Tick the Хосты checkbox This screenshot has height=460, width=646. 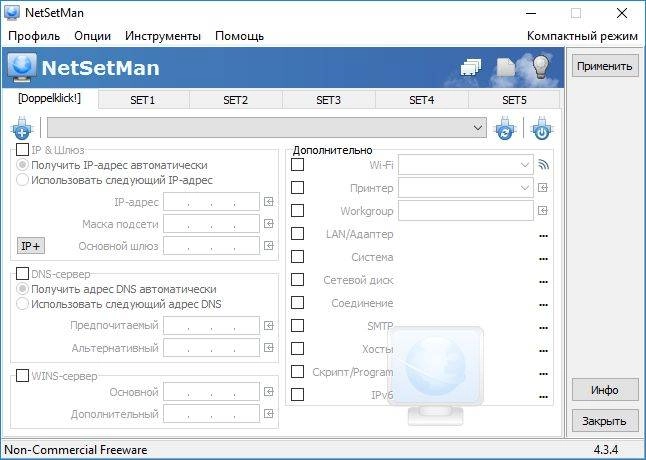click(x=297, y=349)
